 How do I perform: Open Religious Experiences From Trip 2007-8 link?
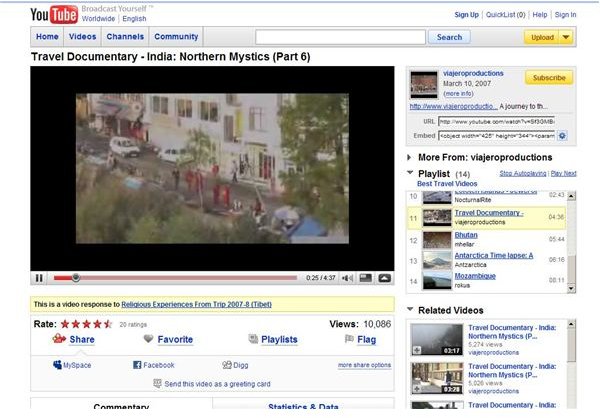[x=196, y=304]
